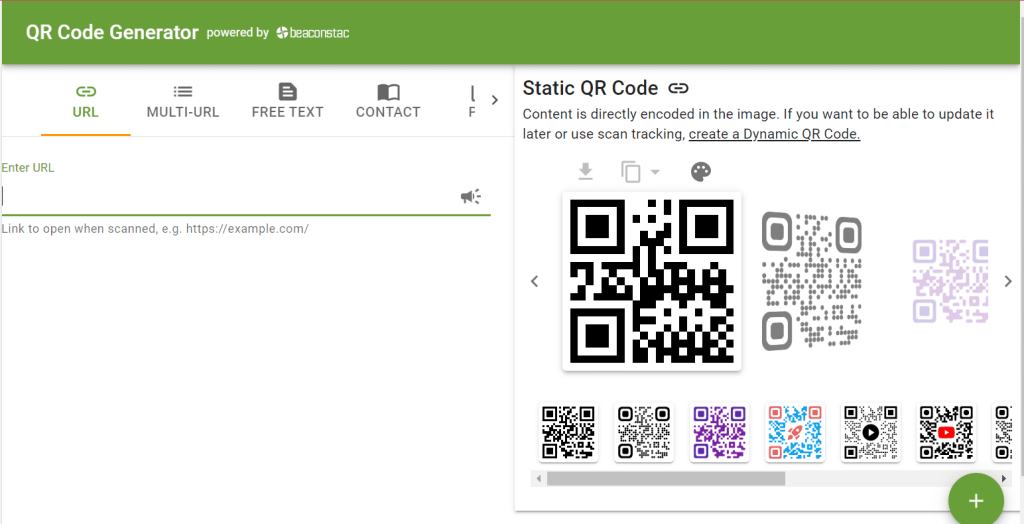1024x524 pixels.
Task: Click the QR Code Generator title
Action: click(x=112, y=33)
